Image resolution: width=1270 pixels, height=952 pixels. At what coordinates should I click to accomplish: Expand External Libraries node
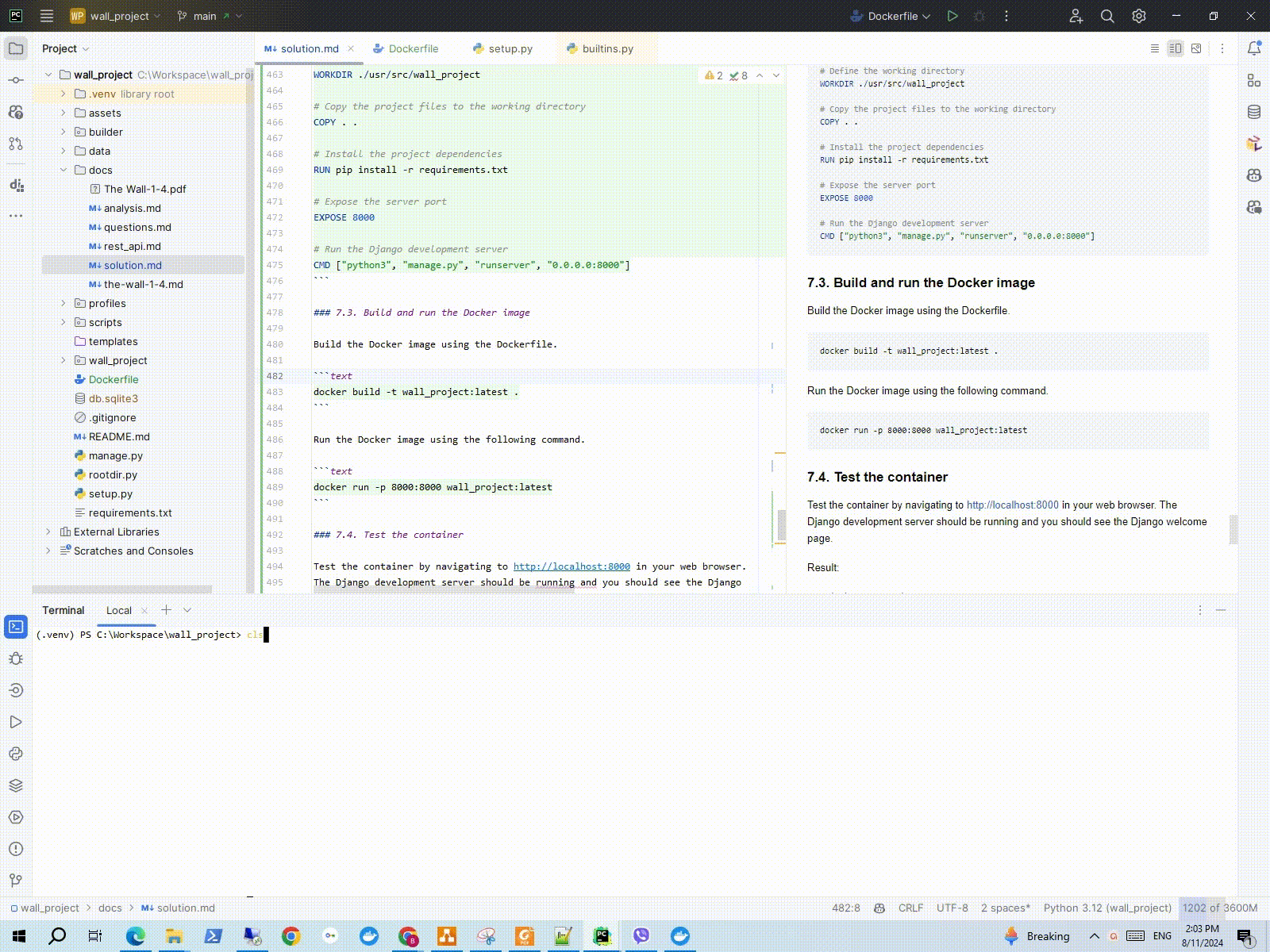click(x=48, y=532)
